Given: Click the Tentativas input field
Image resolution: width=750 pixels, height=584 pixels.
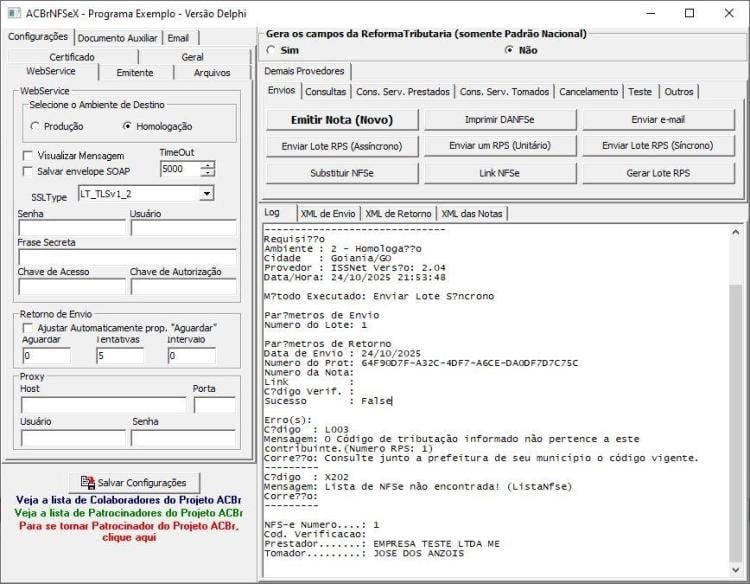Looking at the screenshot, I should point(120,355).
